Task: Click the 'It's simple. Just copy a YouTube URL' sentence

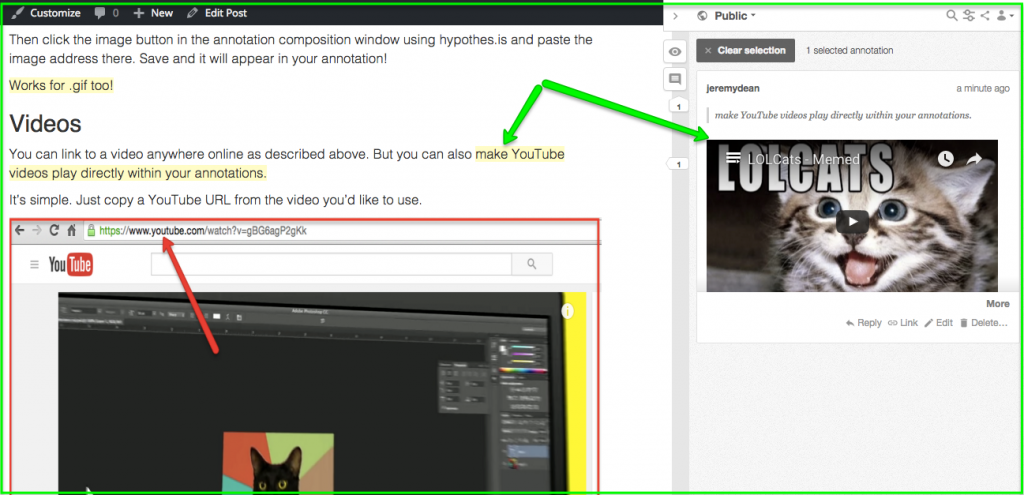Action: 216,200
